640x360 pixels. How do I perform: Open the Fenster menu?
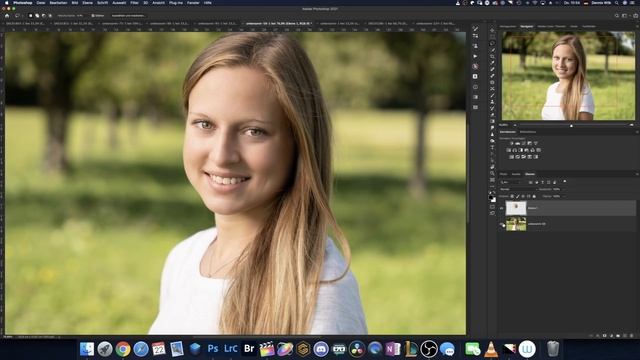[x=193, y=3]
